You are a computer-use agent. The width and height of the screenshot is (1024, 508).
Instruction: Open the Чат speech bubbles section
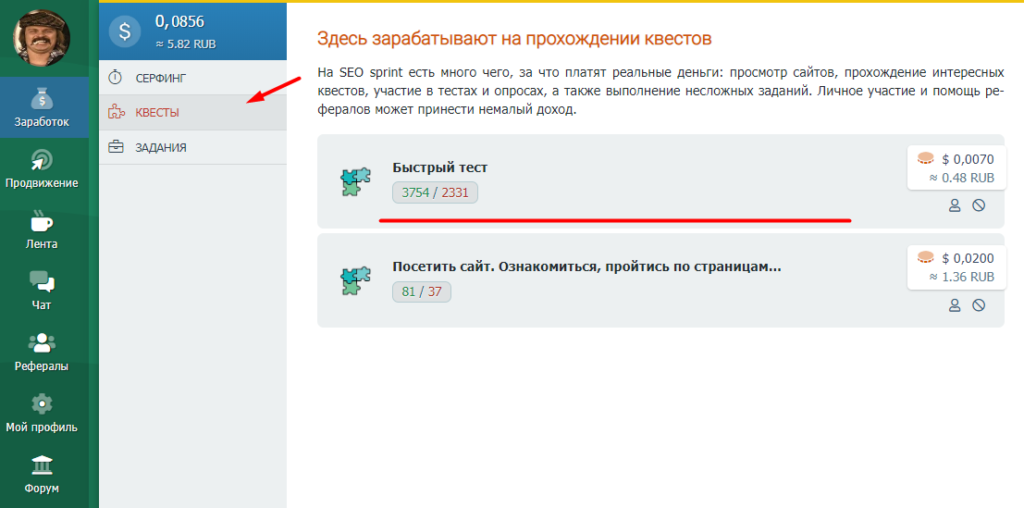[x=42, y=290]
